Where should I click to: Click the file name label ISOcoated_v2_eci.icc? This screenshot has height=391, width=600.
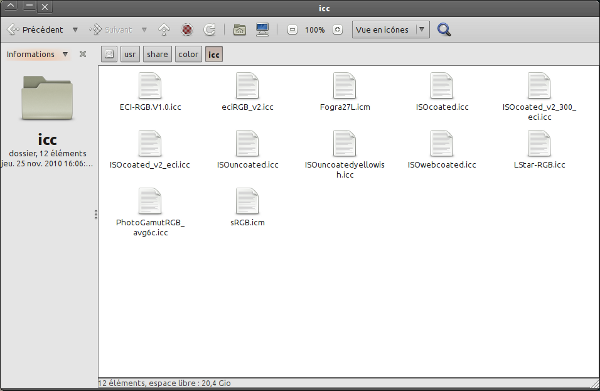[150, 165]
